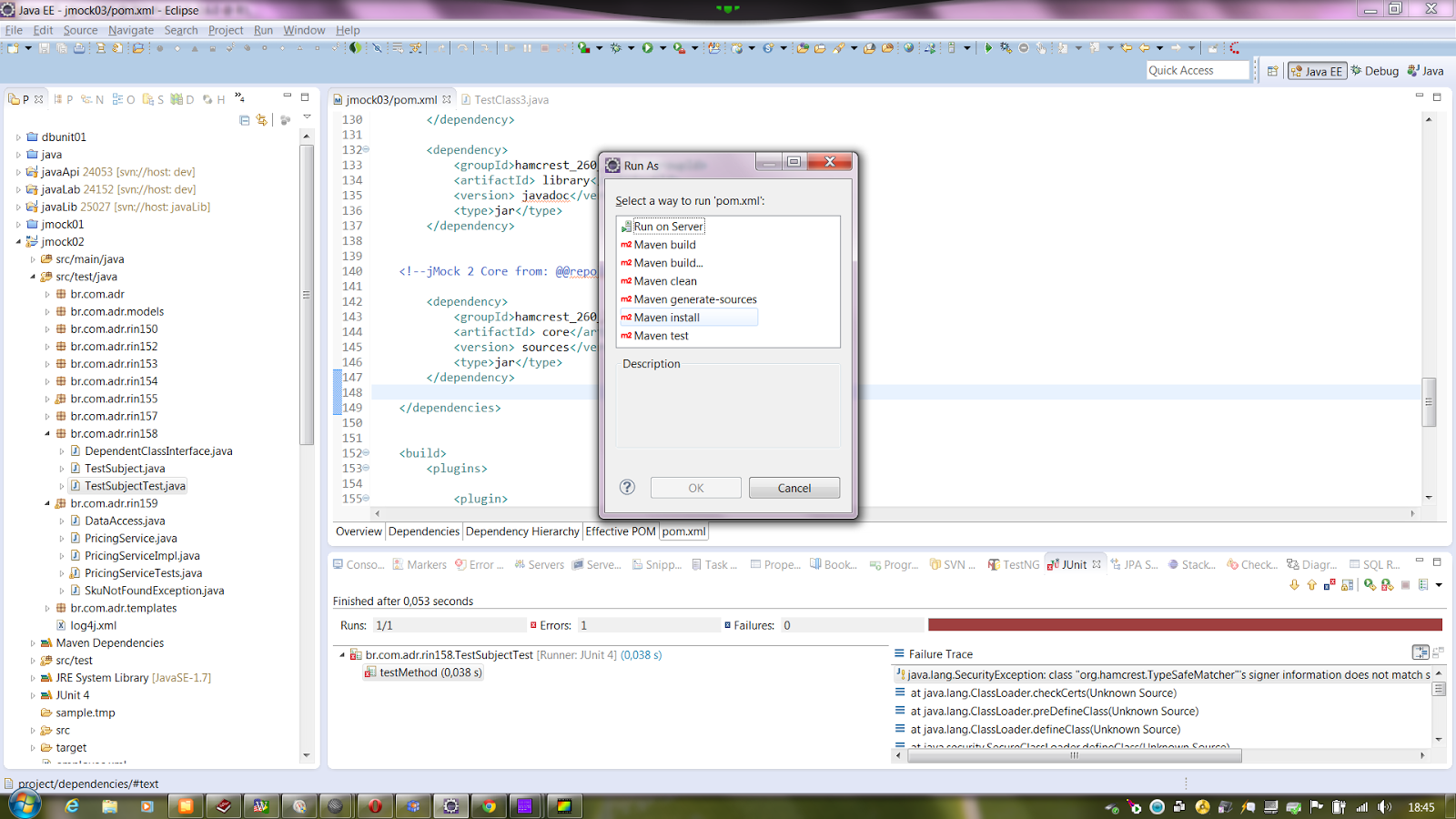1456x819 pixels.
Task: Click the Windows Start orb
Action: [x=25, y=805]
